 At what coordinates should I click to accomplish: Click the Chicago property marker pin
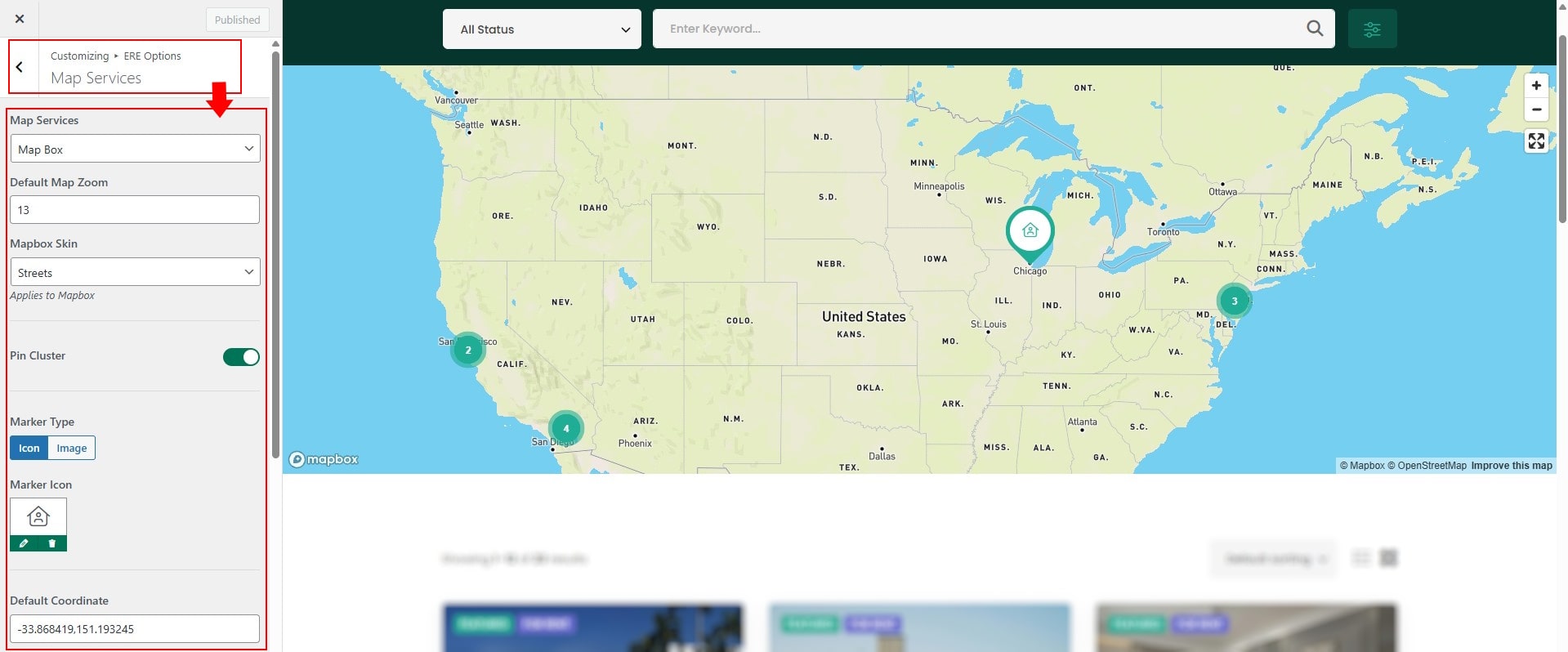click(x=1030, y=231)
